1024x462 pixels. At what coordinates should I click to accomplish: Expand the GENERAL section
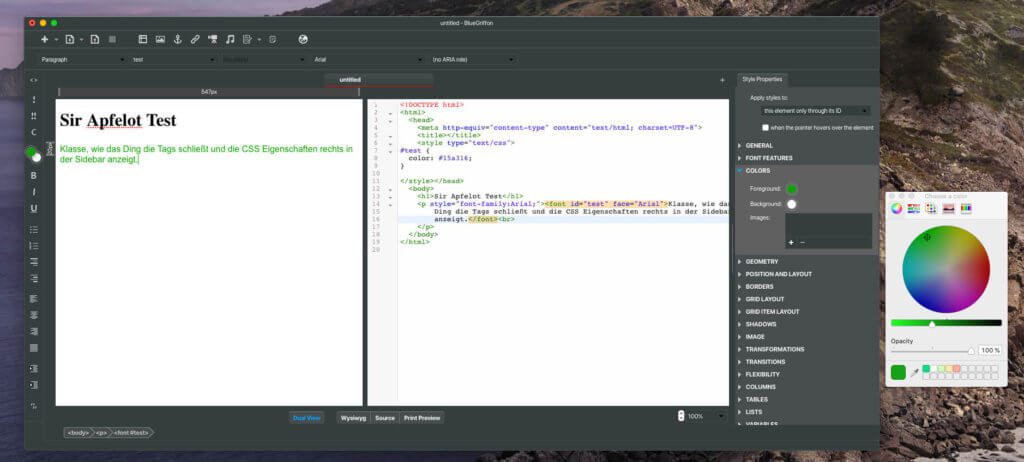point(759,146)
